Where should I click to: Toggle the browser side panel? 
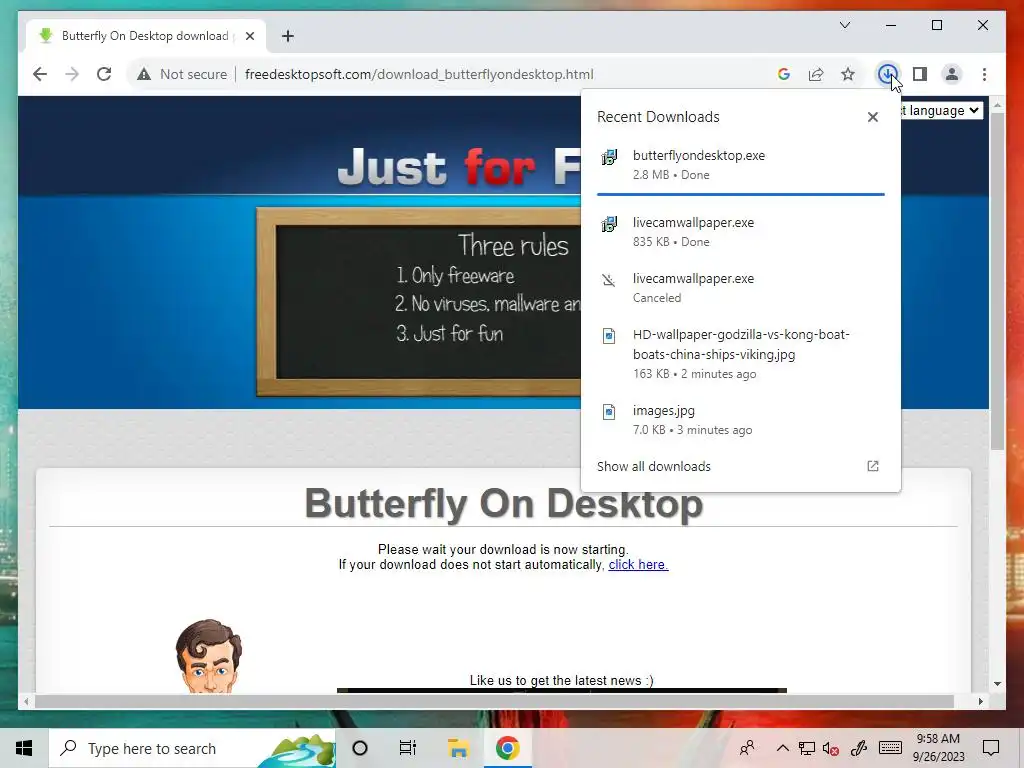[920, 74]
